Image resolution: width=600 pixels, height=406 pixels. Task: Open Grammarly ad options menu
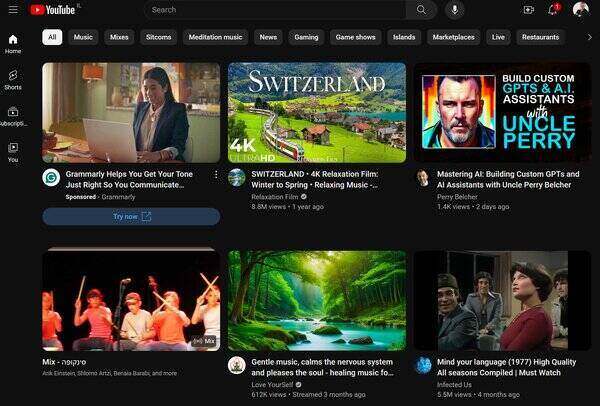pyautogui.click(x=216, y=174)
